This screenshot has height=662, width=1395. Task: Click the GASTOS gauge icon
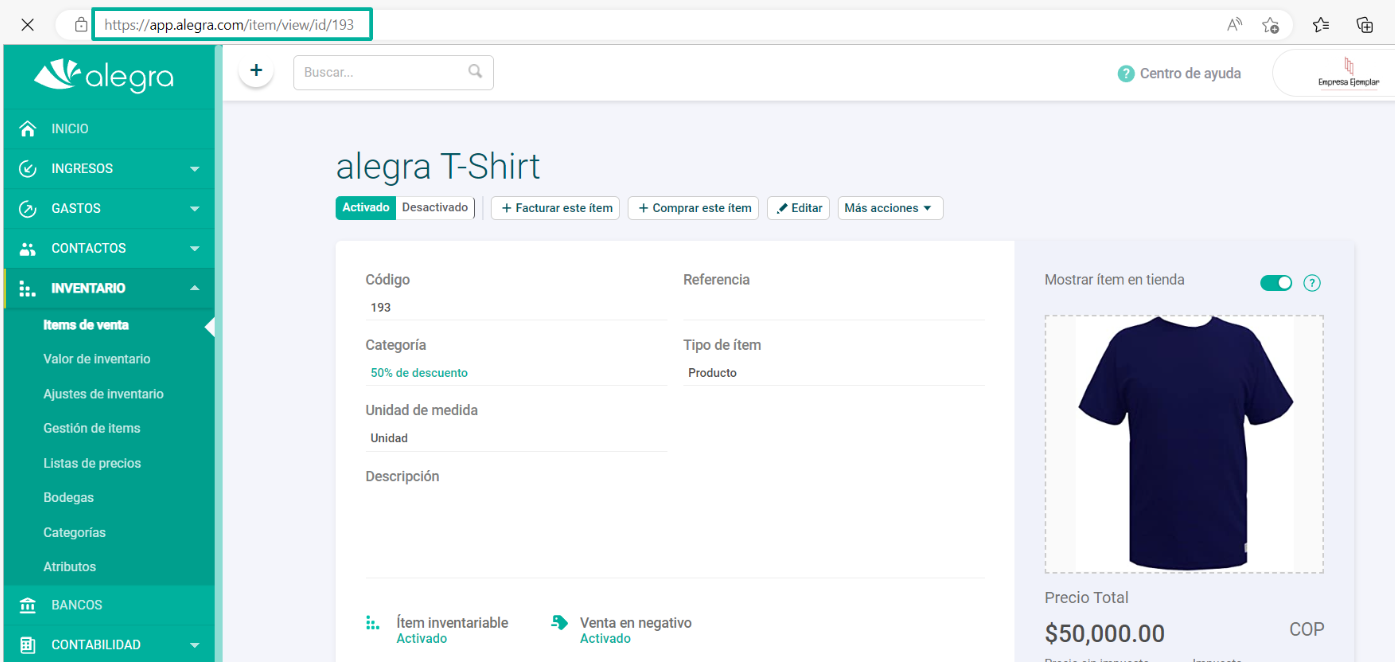point(28,209)
